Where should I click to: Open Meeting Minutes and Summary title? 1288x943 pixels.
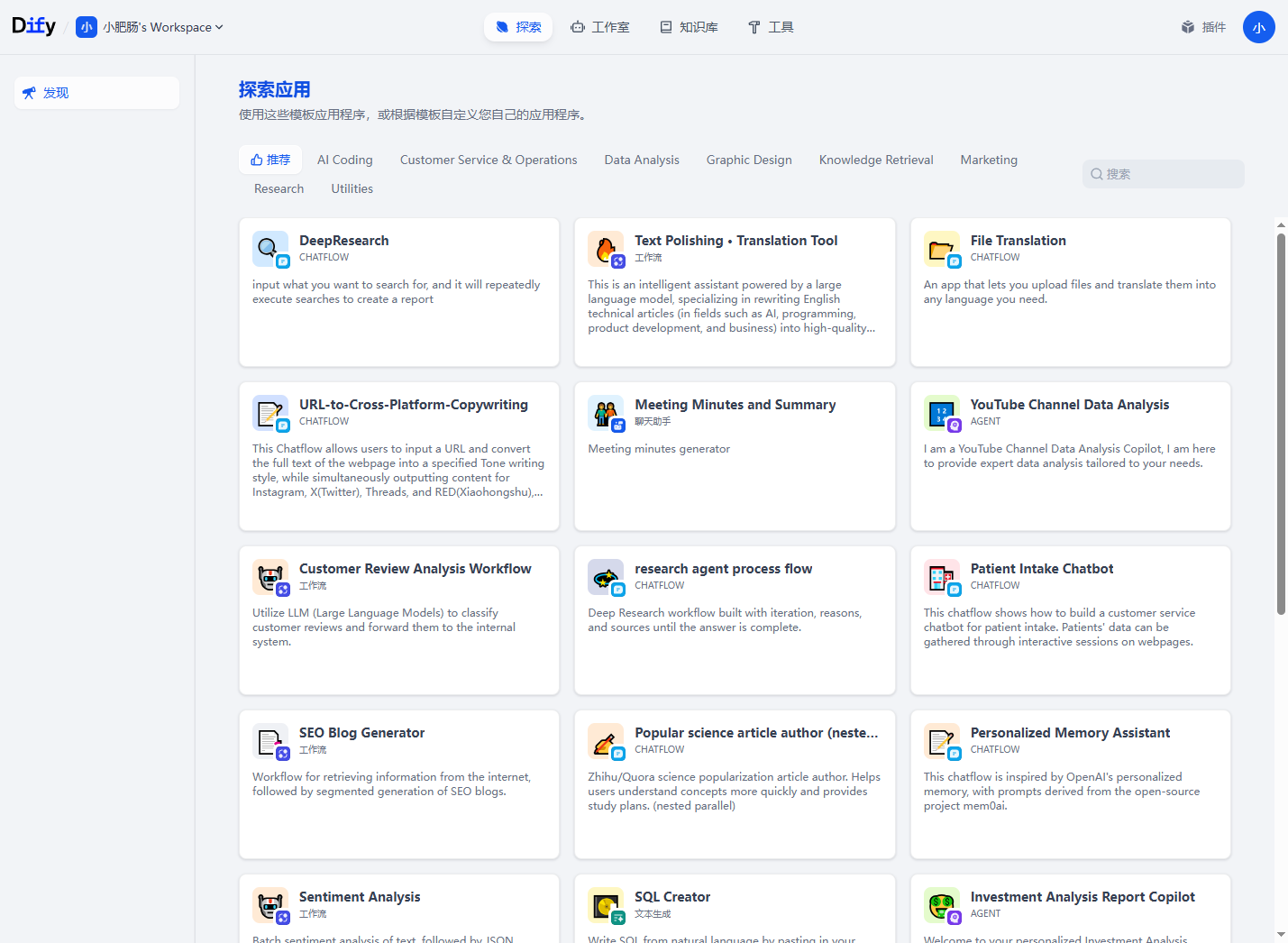(735, 405)
